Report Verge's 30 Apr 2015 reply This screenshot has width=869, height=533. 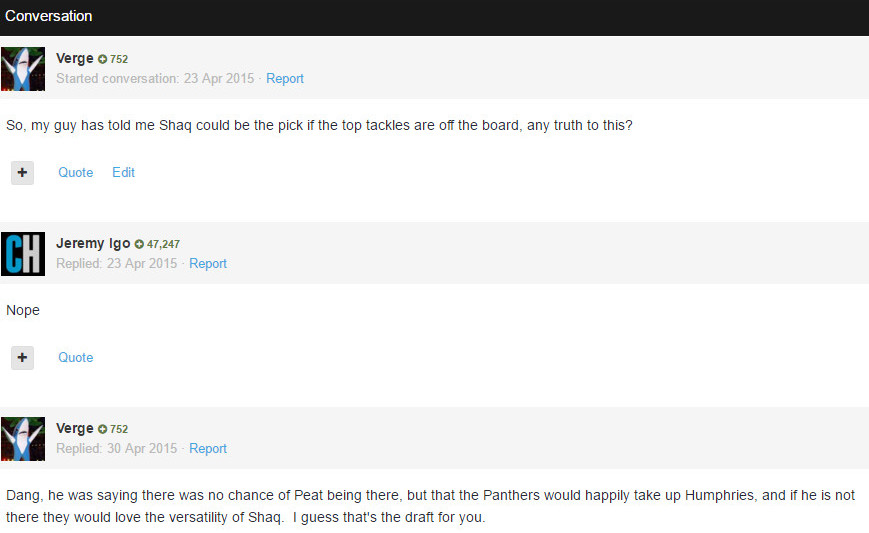(208, 449)
